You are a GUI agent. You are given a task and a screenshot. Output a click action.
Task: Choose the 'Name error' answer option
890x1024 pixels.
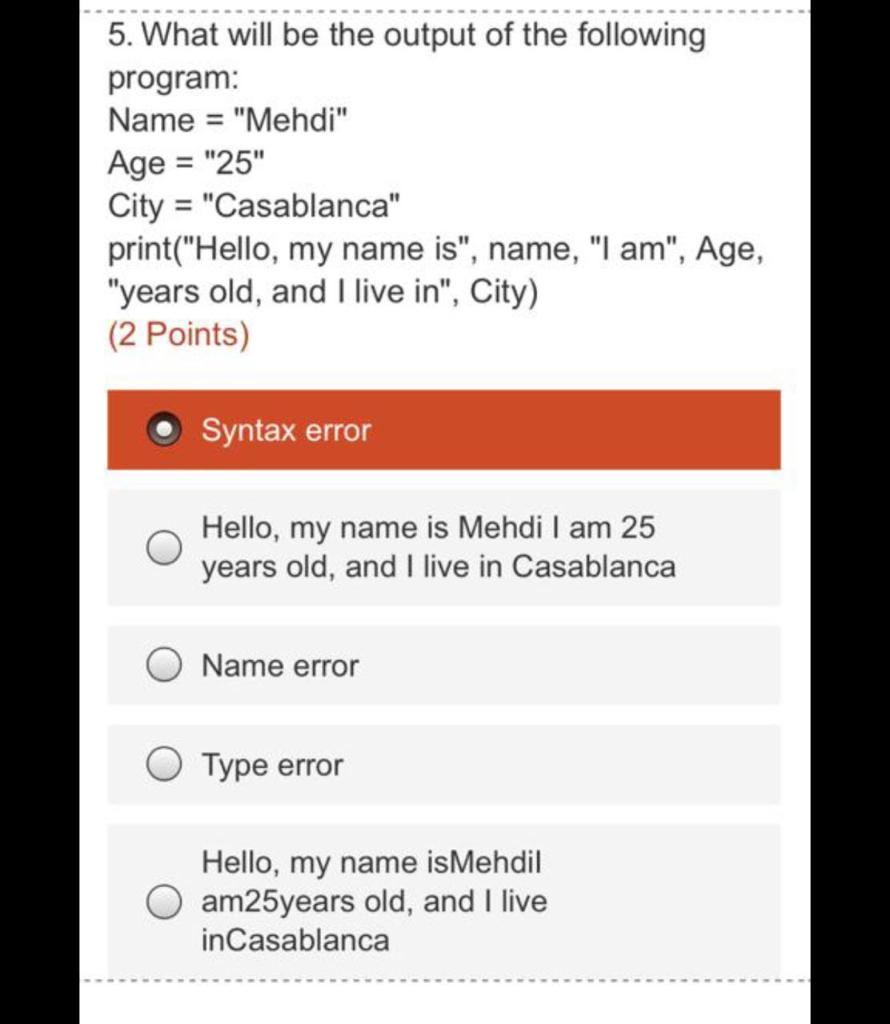[164, 665]
